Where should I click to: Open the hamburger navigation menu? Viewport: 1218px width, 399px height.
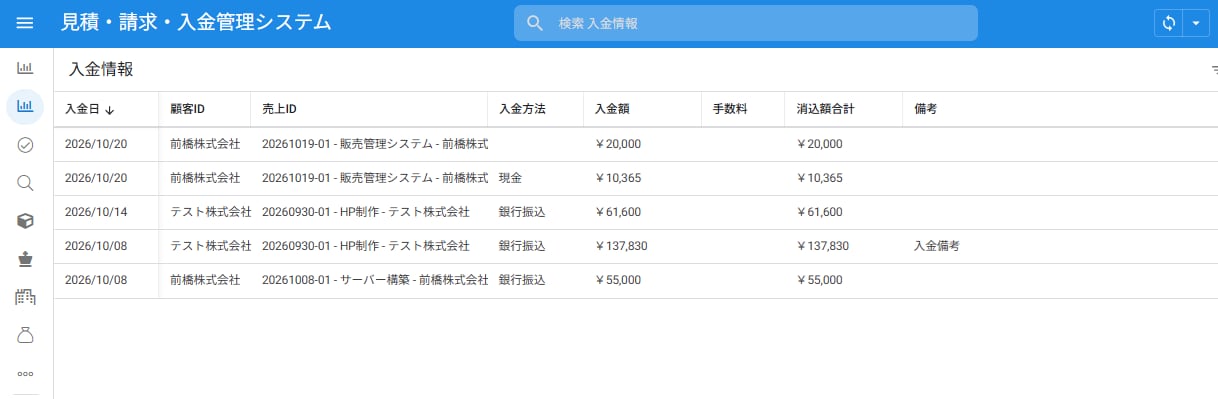25,23
